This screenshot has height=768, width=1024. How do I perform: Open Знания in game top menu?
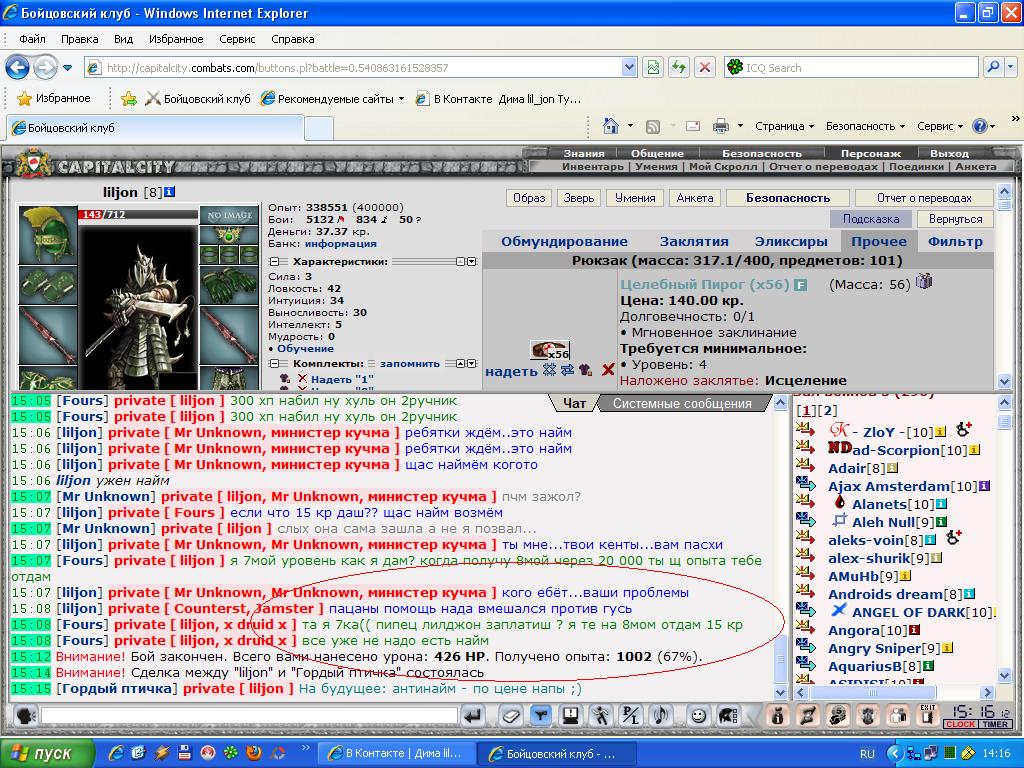pyautogui.click(x=584, y=153)
